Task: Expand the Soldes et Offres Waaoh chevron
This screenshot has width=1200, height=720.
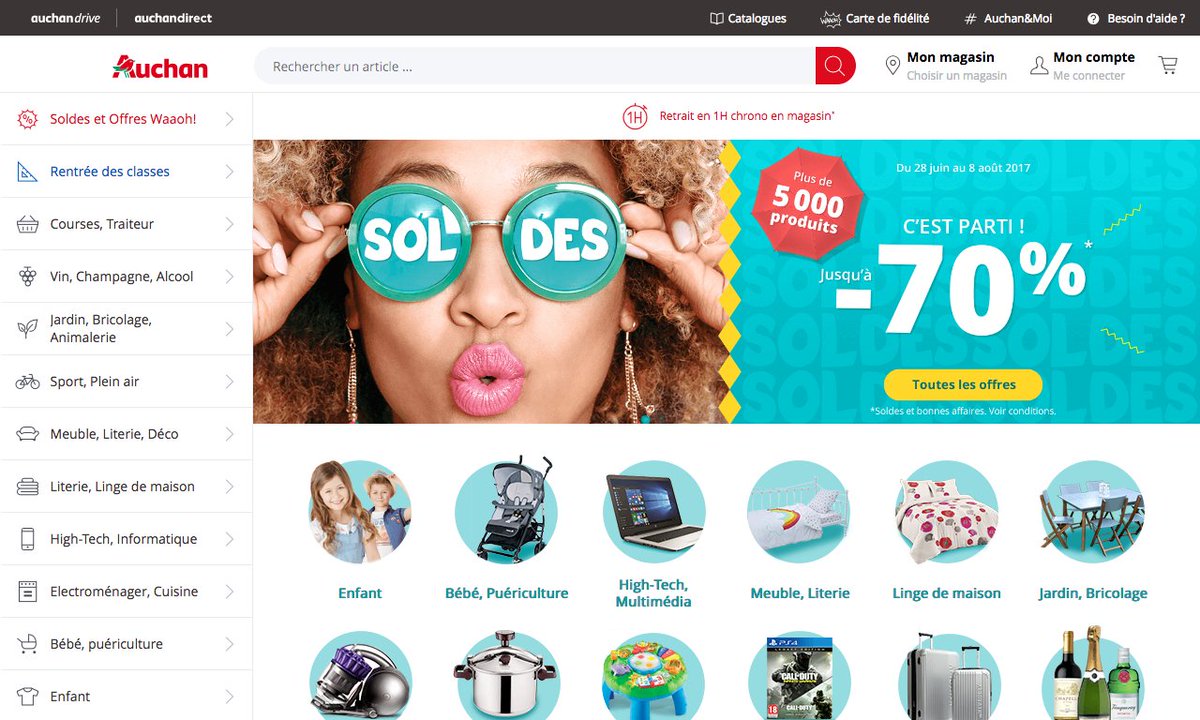Action: [x=229, y=119]
